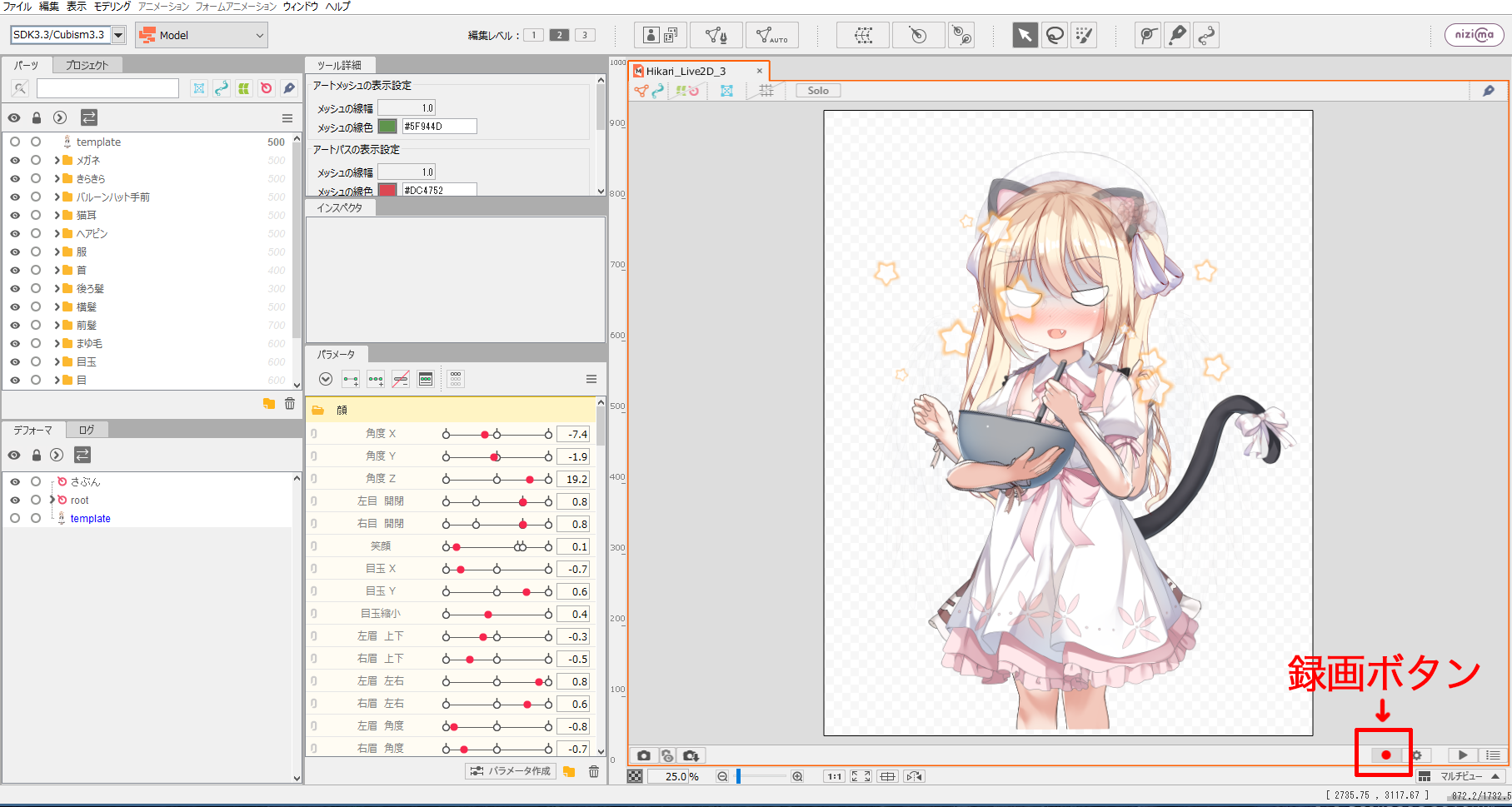Click the parts search input field
This screenshot has height=807, width=1512.
pyautogui.click(x=107, y=88)
